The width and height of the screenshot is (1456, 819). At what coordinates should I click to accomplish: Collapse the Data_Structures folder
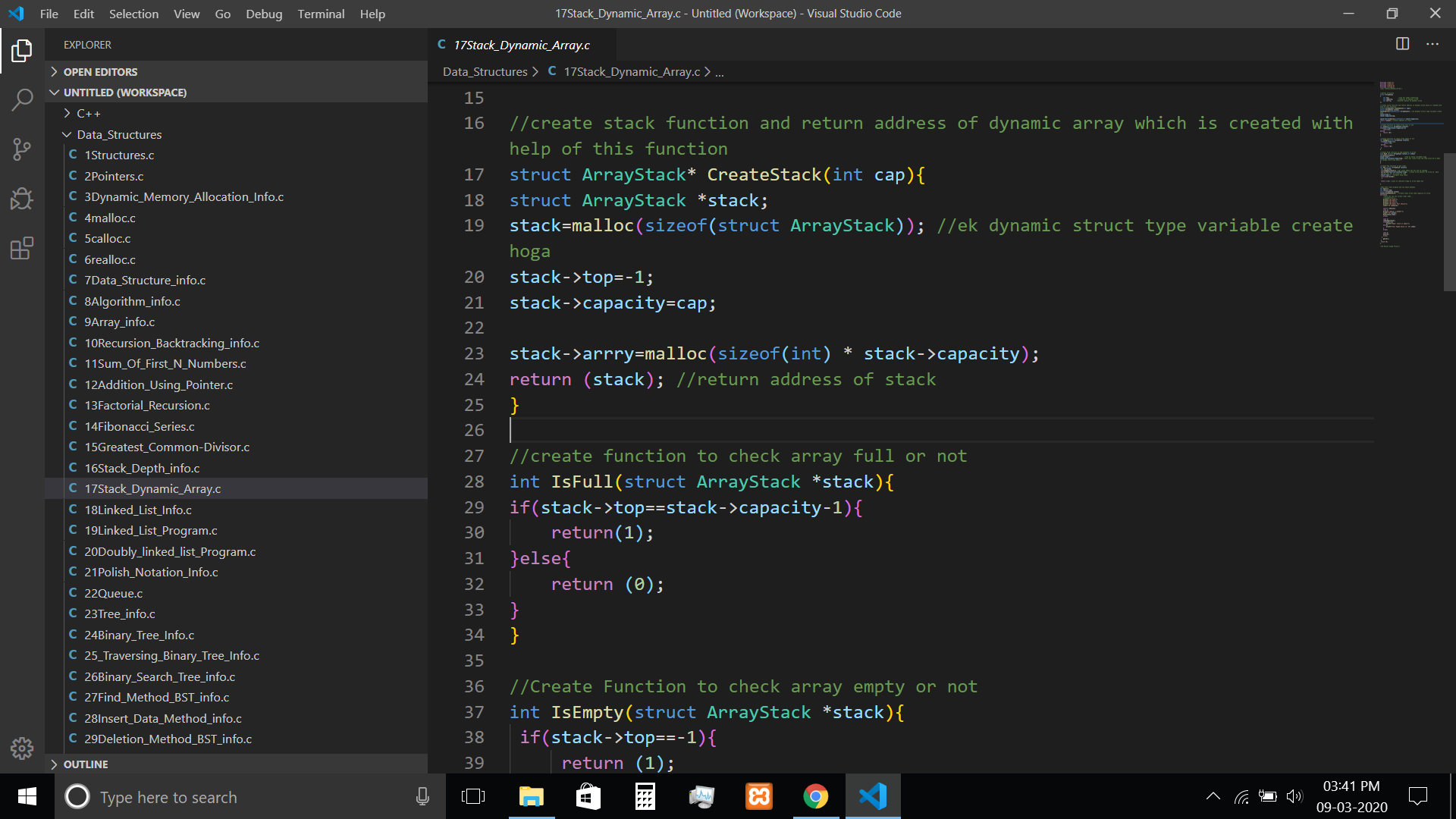(119, 134)
